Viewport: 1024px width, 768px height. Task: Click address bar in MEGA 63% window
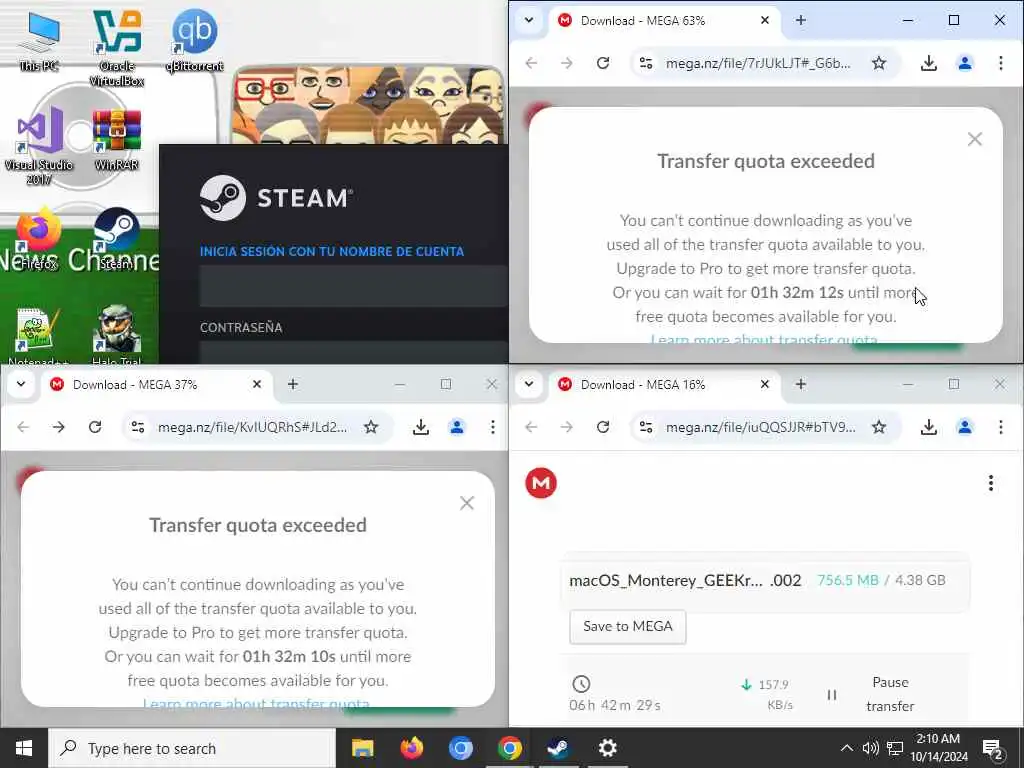point(758,63)
